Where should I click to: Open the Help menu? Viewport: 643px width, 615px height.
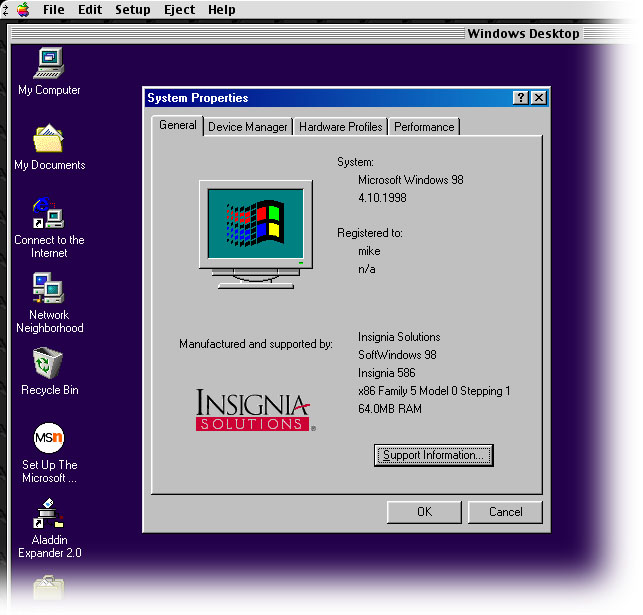(221, 9)
